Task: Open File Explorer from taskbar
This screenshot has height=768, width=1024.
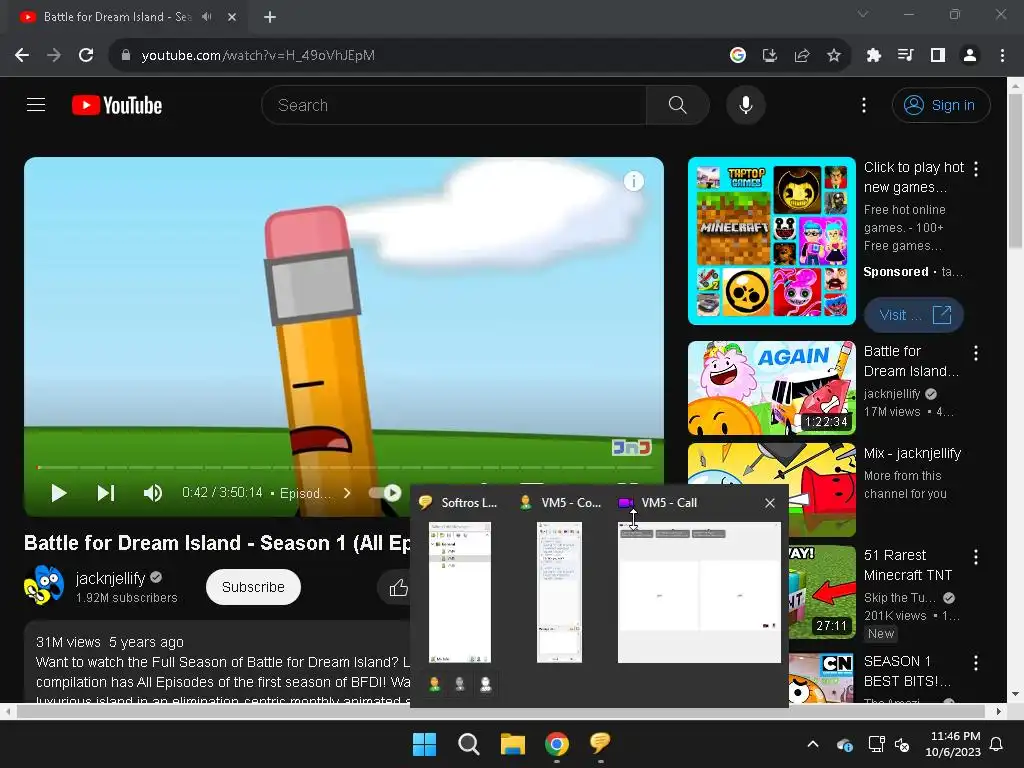Action: point(513,744)
